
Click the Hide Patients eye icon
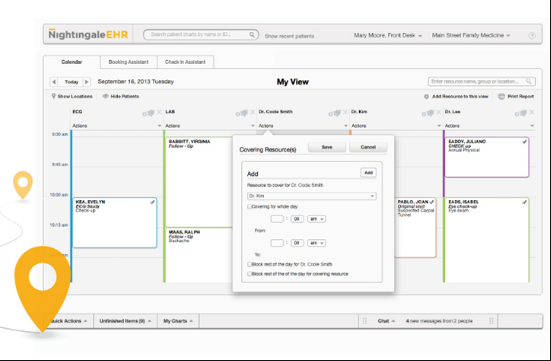tap(105, 96)
